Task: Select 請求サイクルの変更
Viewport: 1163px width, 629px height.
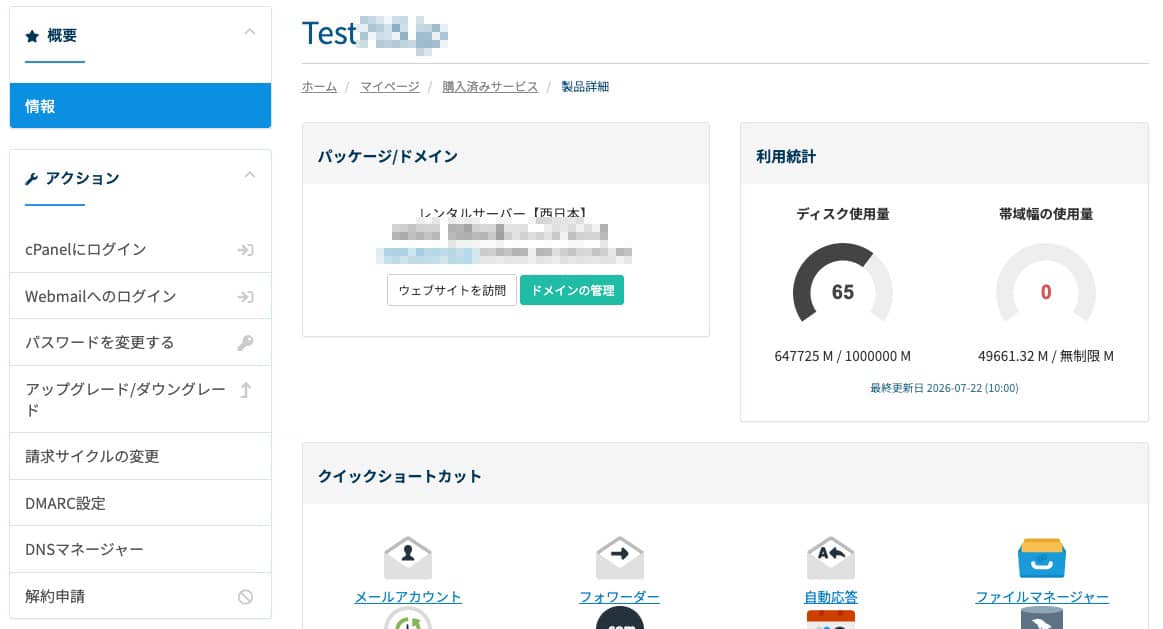Action: click(140, 456)
